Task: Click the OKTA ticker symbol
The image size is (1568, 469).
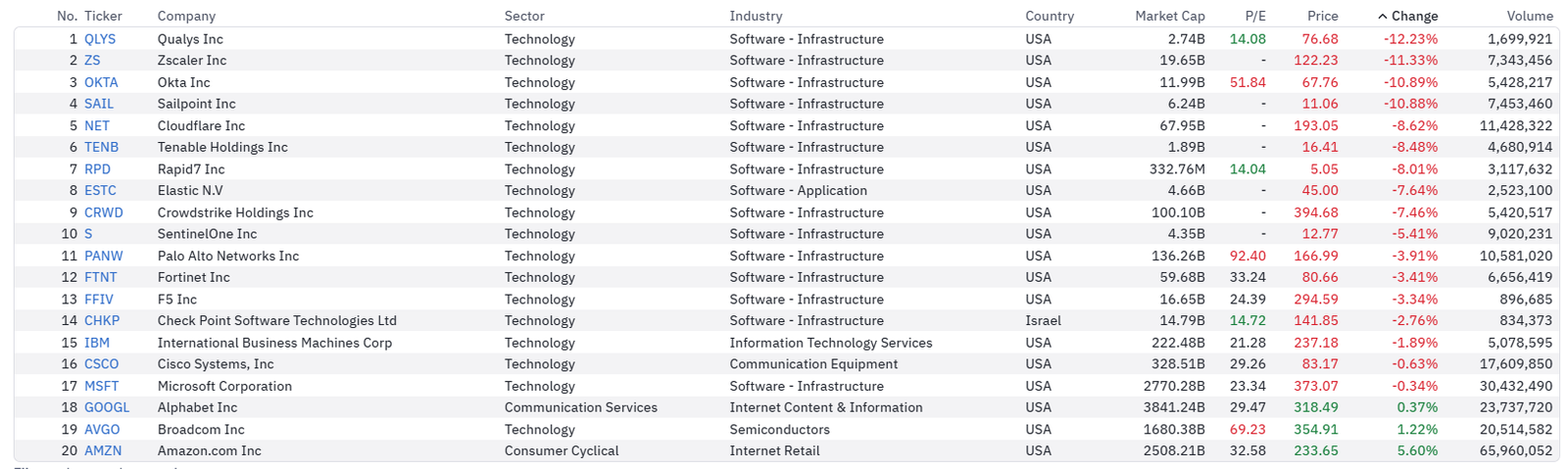Action: 101,82
